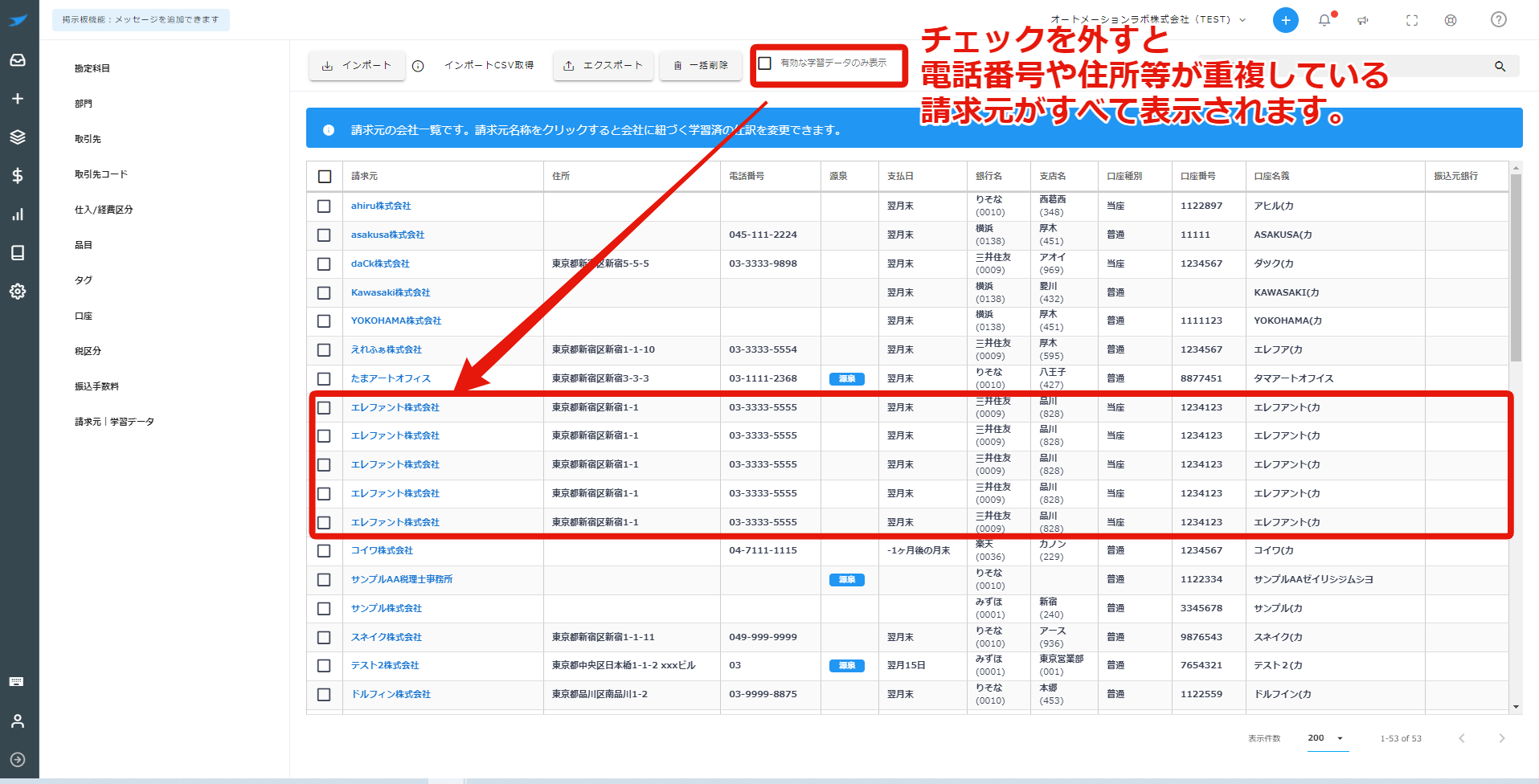Go to previous page arrow
Image resolution: width=1539 pixels, height=784 pixels.
click(x=1462, y=738)
